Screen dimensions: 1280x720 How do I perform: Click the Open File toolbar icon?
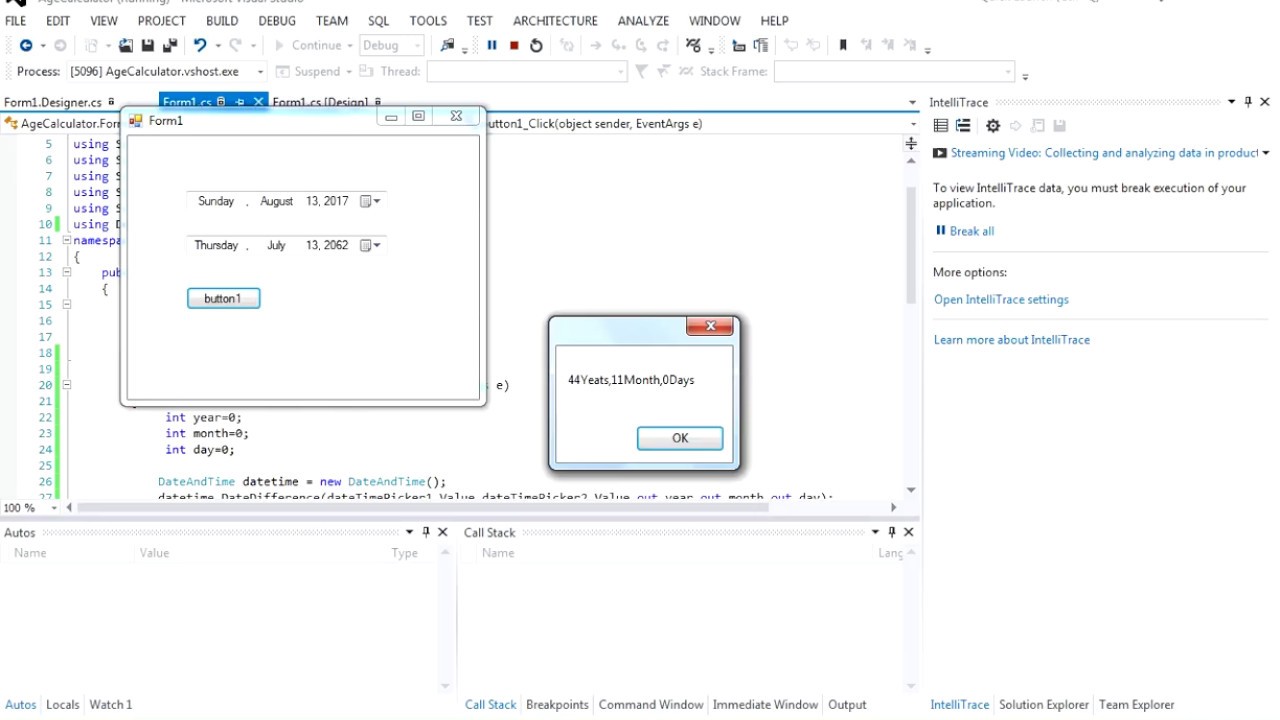tap(126, 45)
